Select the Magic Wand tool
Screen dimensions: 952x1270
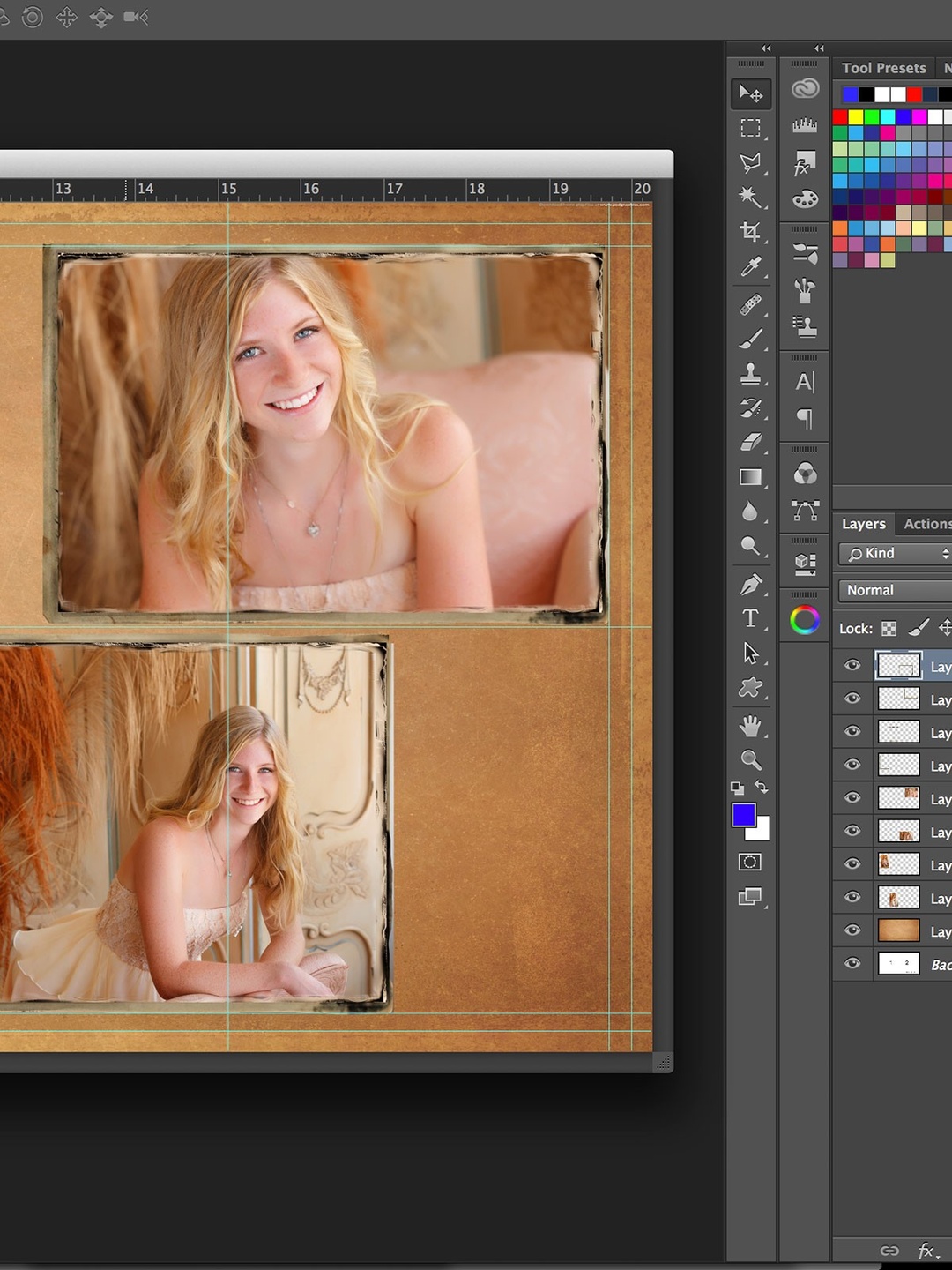tap(751, 198)
